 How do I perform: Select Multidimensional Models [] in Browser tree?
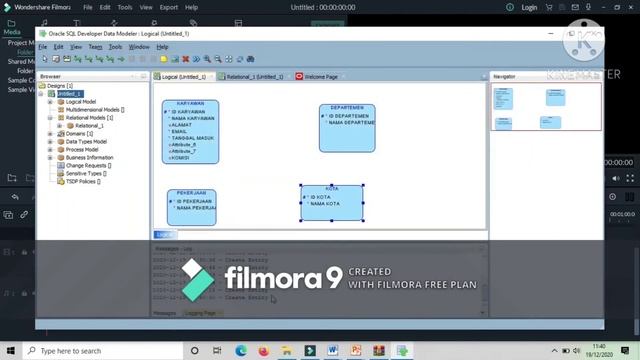(x=95, y=110)
